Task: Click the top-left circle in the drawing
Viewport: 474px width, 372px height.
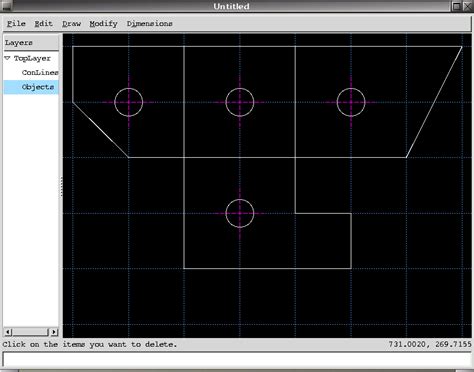Action: tap(129, 102)
